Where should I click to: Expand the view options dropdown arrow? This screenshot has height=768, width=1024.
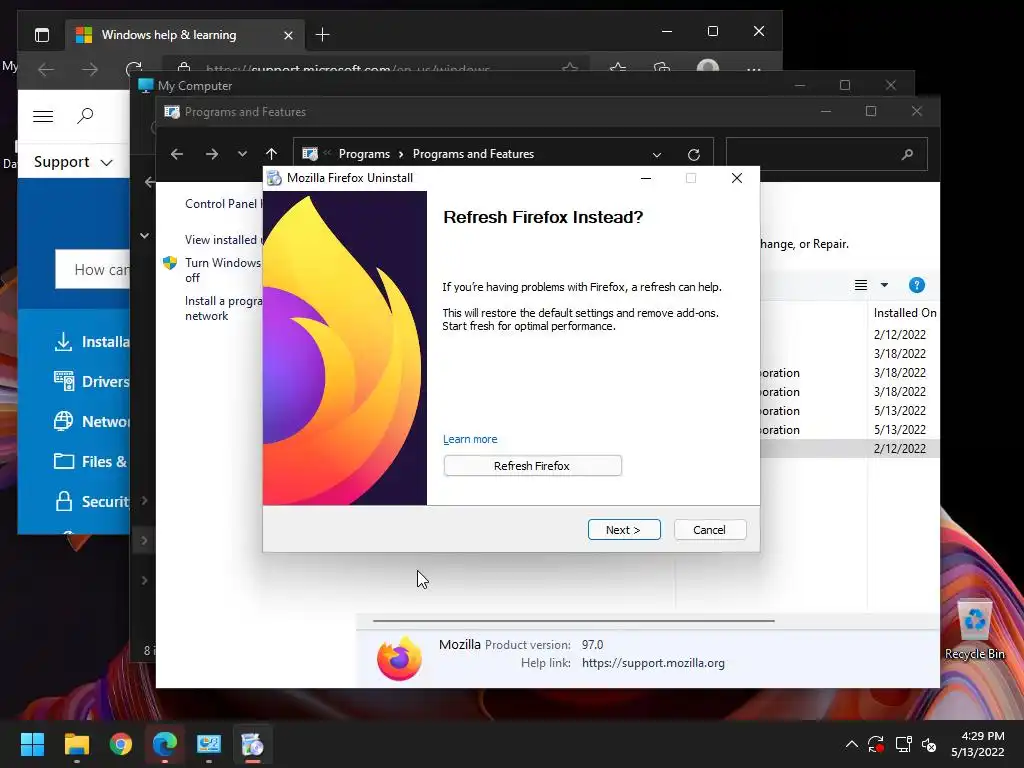pos(884,285)
